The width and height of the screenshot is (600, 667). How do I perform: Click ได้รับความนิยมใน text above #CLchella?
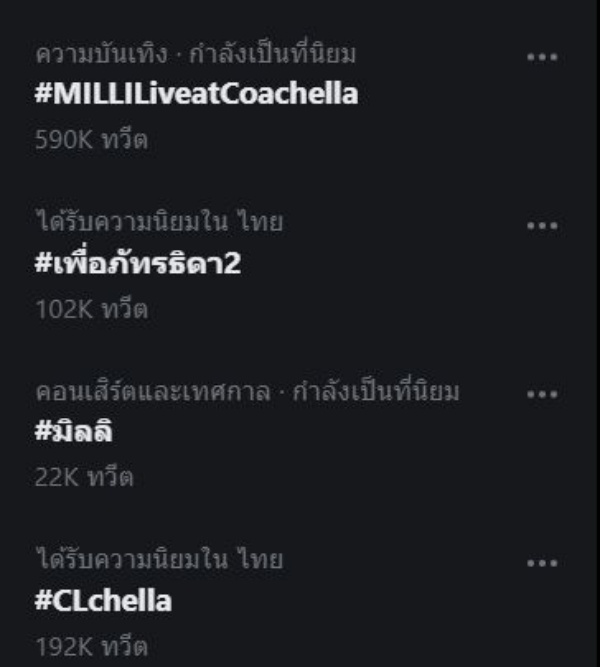131,560
